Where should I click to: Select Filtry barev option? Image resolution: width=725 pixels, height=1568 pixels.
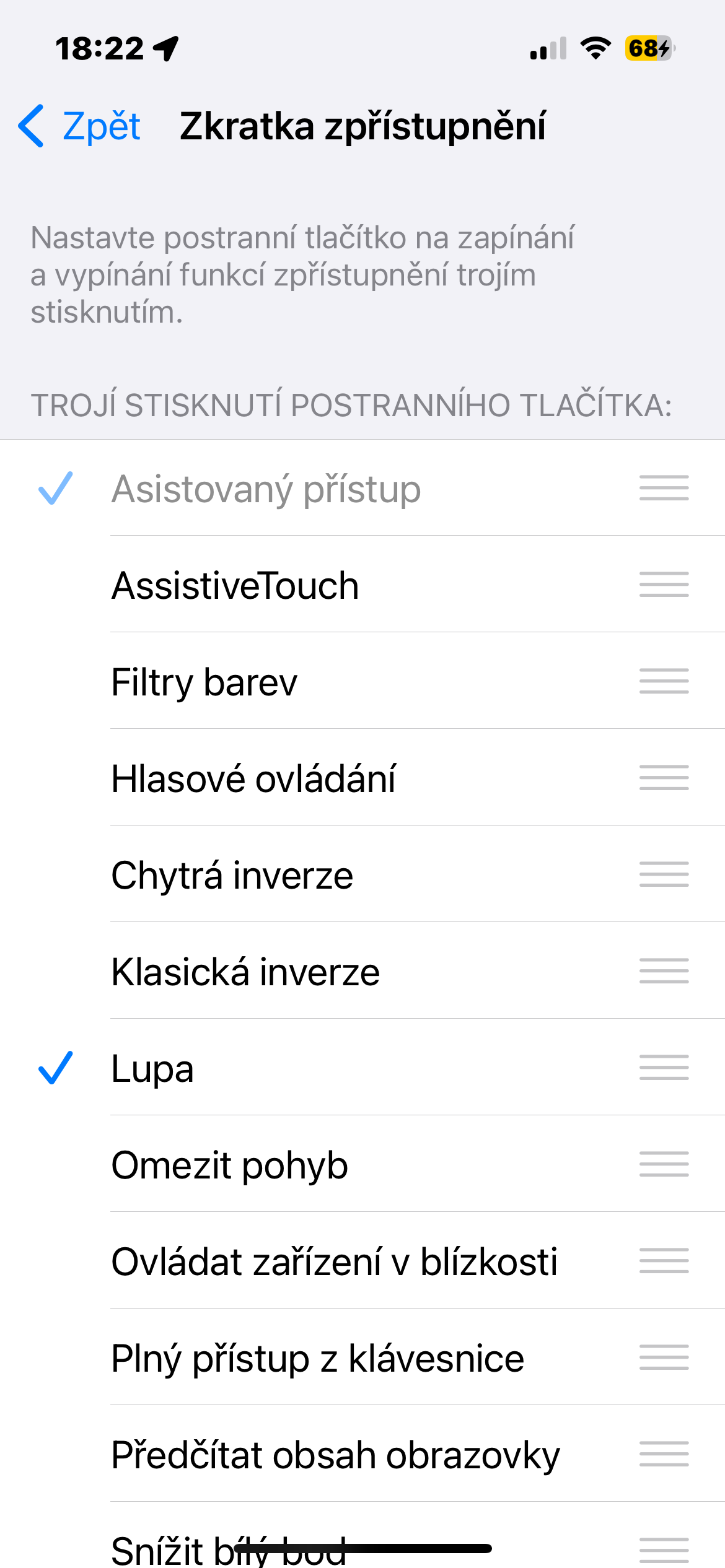204,682
